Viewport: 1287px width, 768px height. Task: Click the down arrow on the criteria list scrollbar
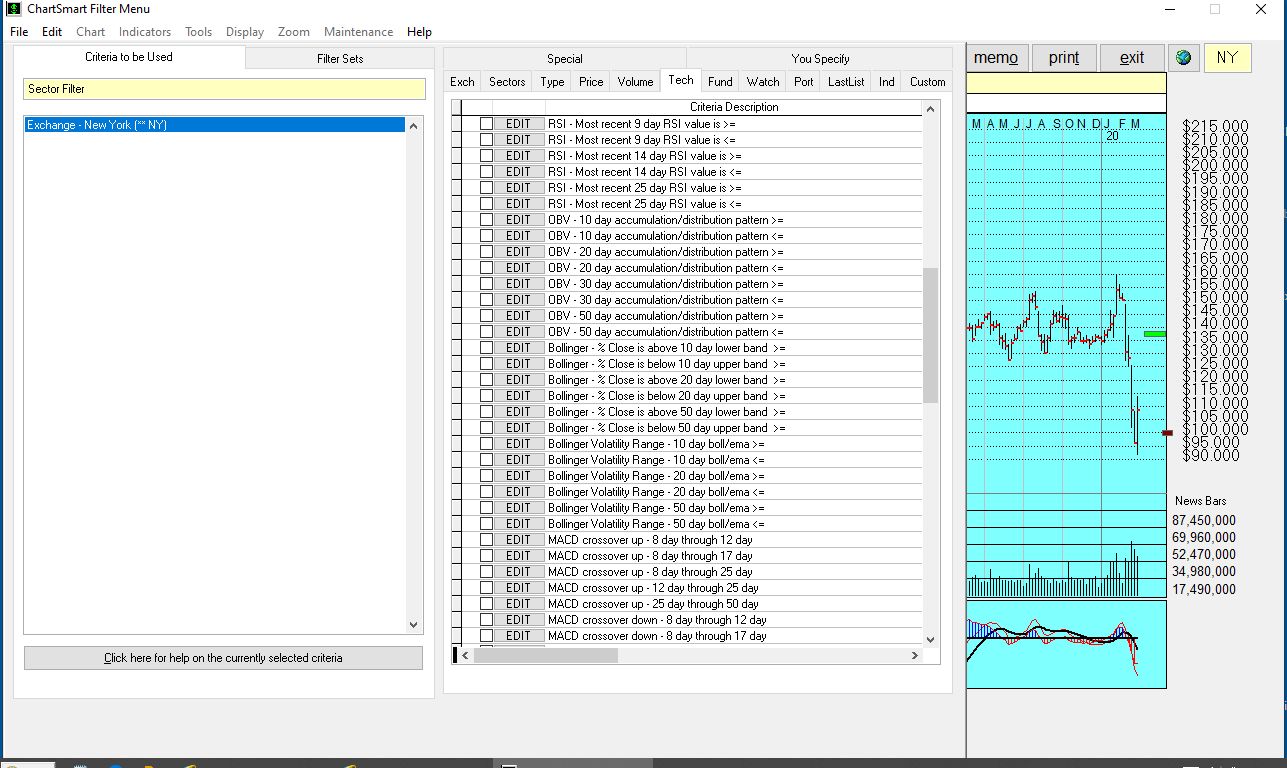point(931,639)
